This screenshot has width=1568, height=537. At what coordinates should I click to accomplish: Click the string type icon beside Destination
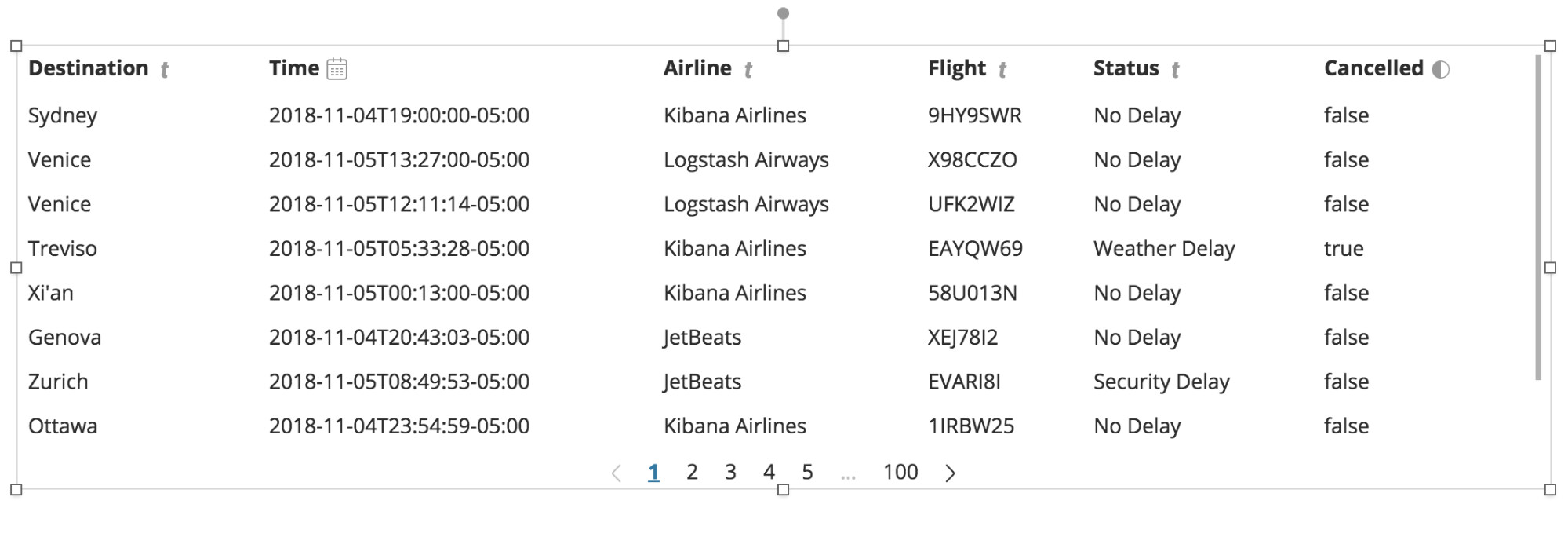pos(165,70)
